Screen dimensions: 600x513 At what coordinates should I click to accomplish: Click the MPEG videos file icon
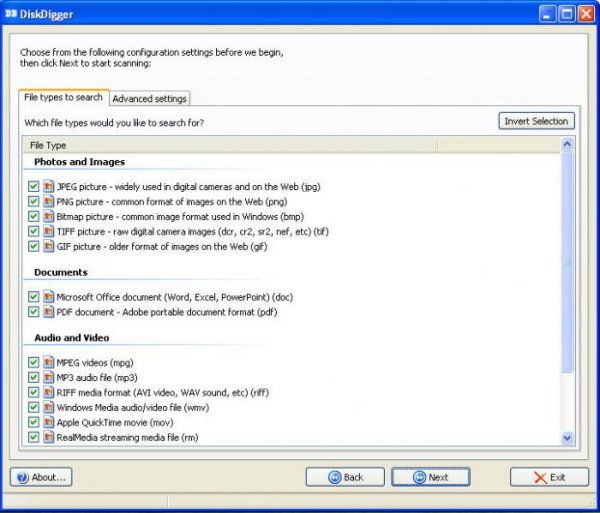[48, 362]
